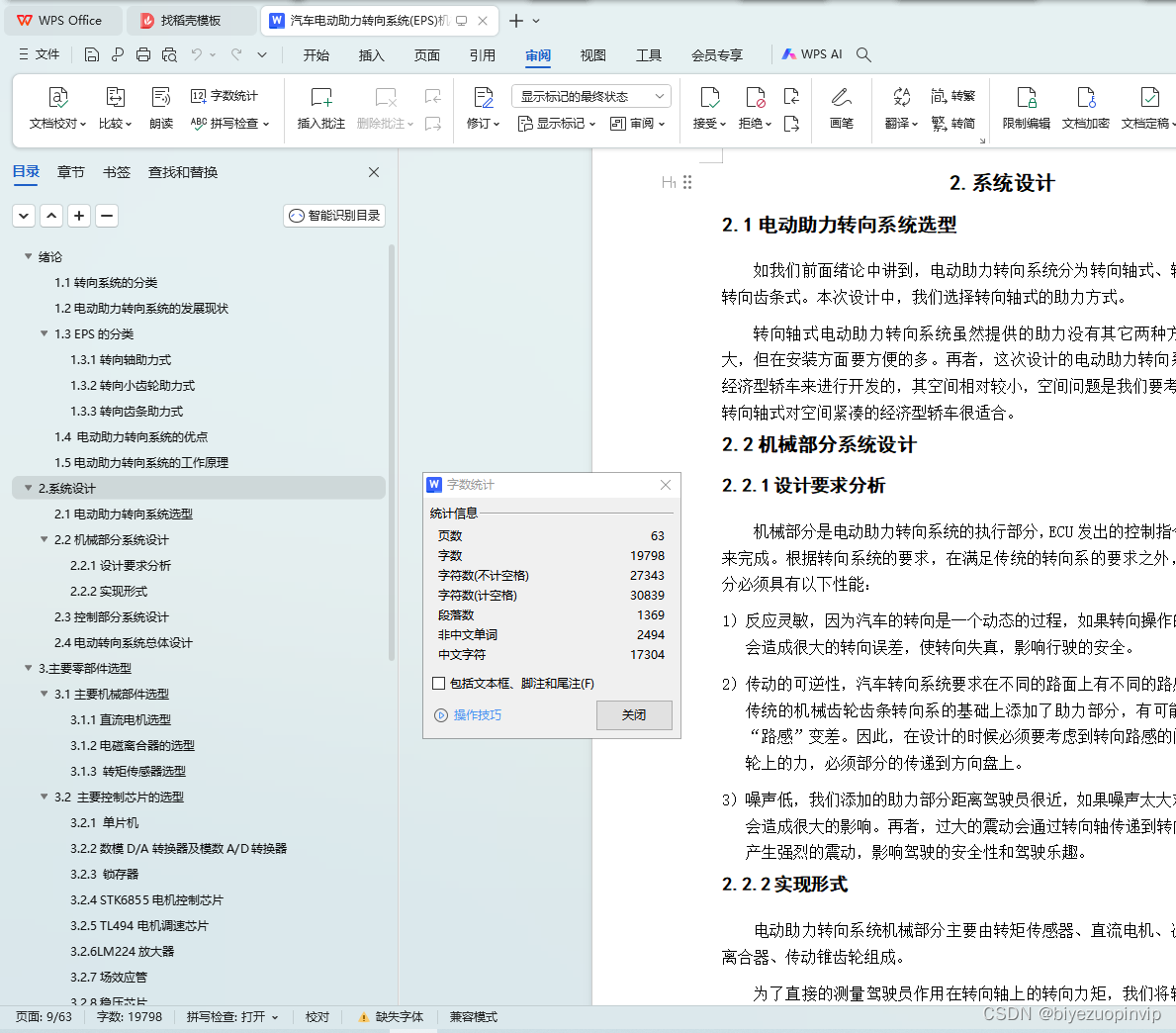Open WPS AI assistant

[812, 54]
